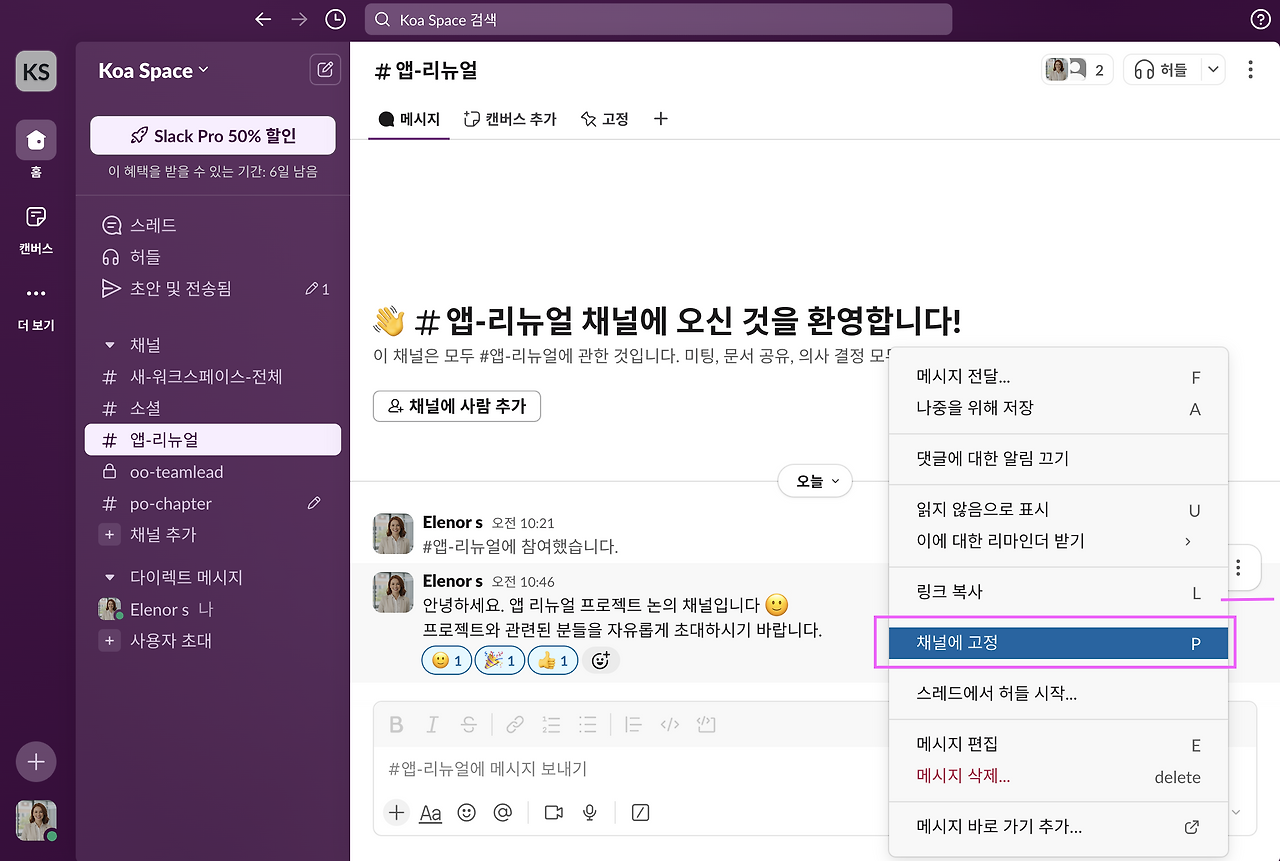Open the Slack Pro 50% 할인 offer
This screenshot has height=861, width=1280.
(212, 135)
